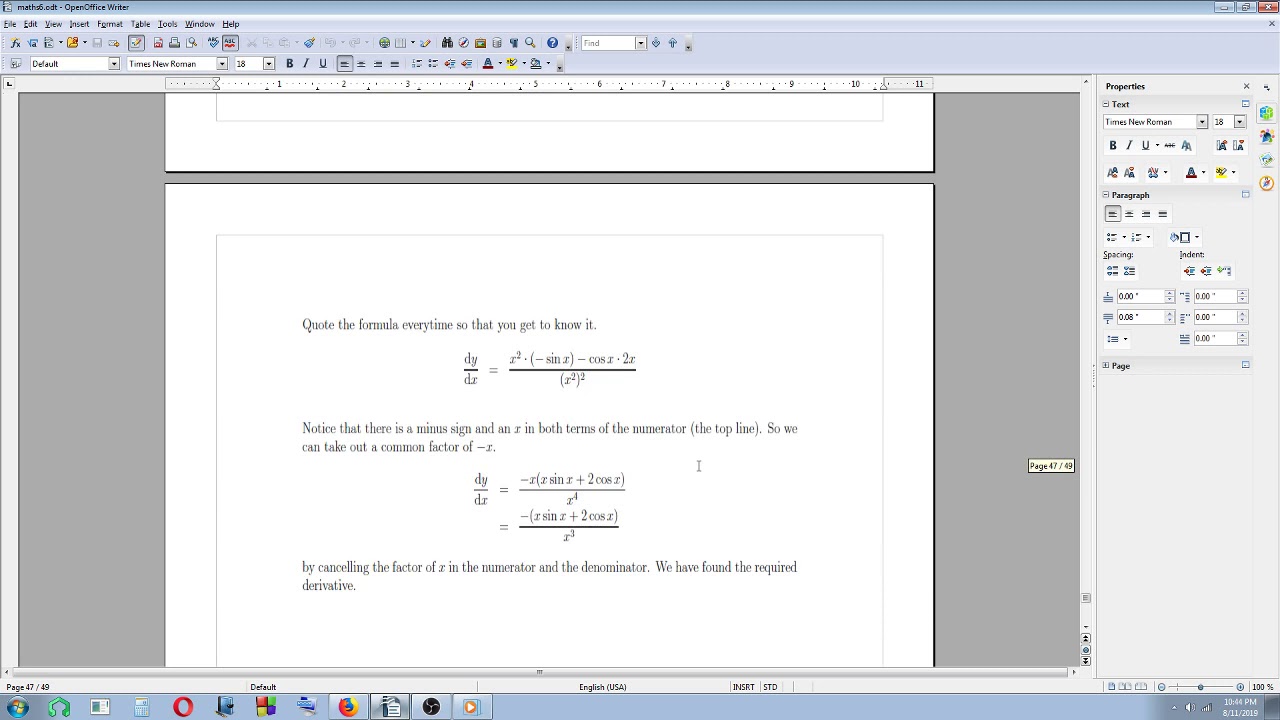Open the Navigator sidebar tab

coord(1267,183)
